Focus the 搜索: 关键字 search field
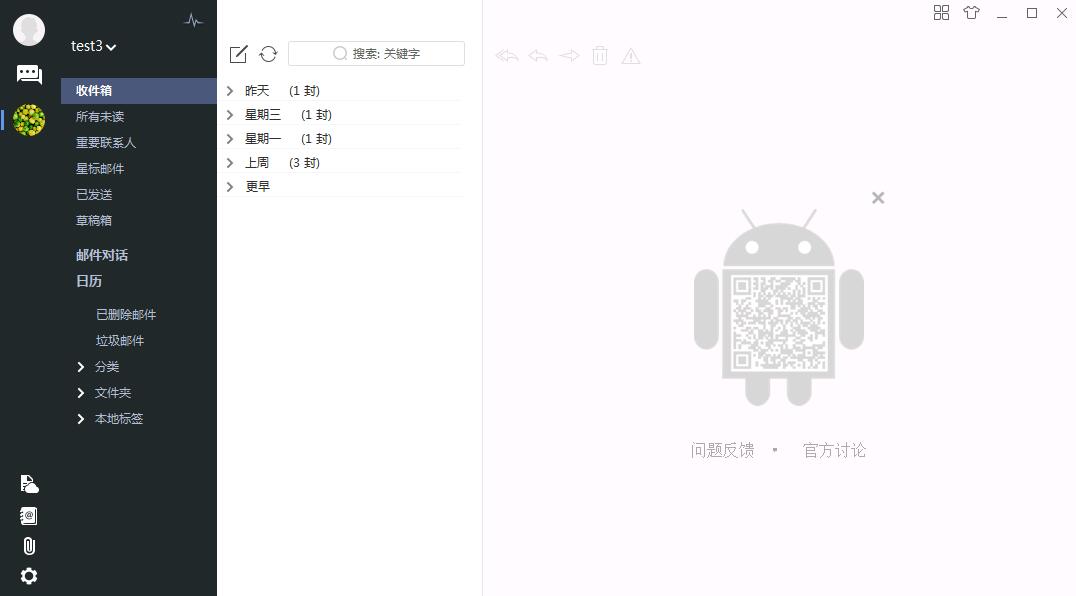This screenshot has height=596, width=1076. click(376, 53)
